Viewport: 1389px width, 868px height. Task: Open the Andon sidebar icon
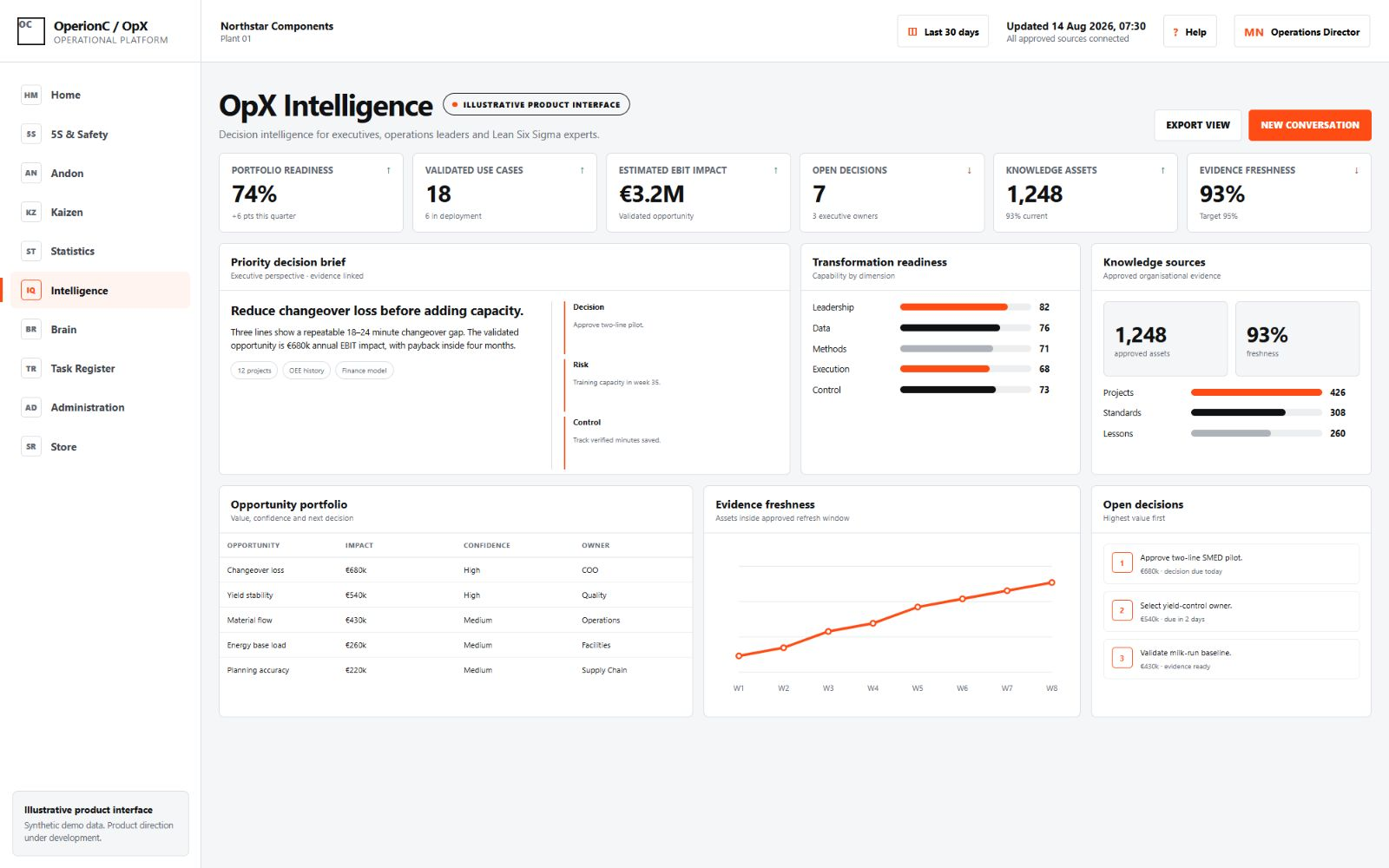[31, 174]
